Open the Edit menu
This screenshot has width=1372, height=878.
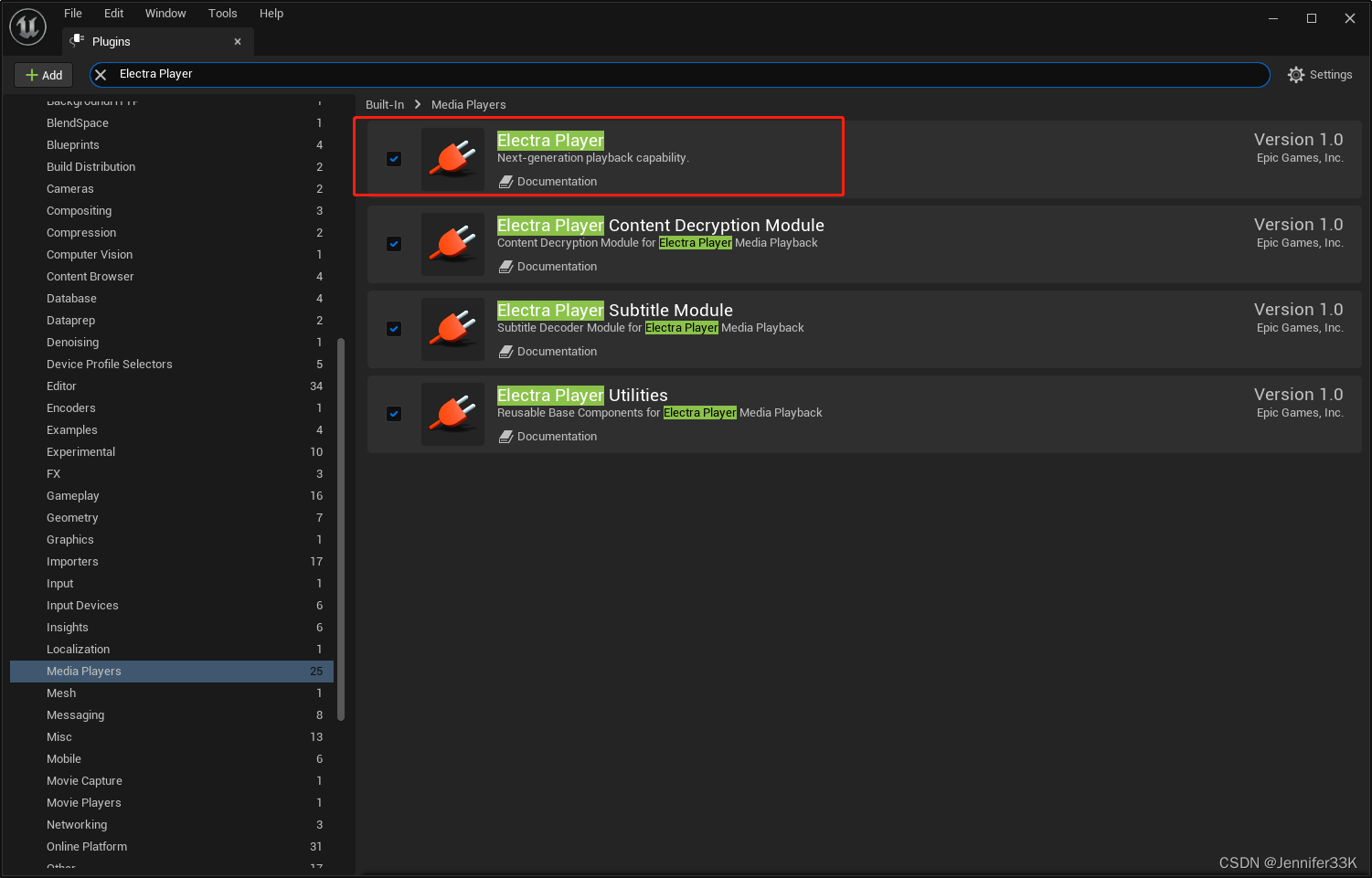pyautogui.click(x=113, y=14)
